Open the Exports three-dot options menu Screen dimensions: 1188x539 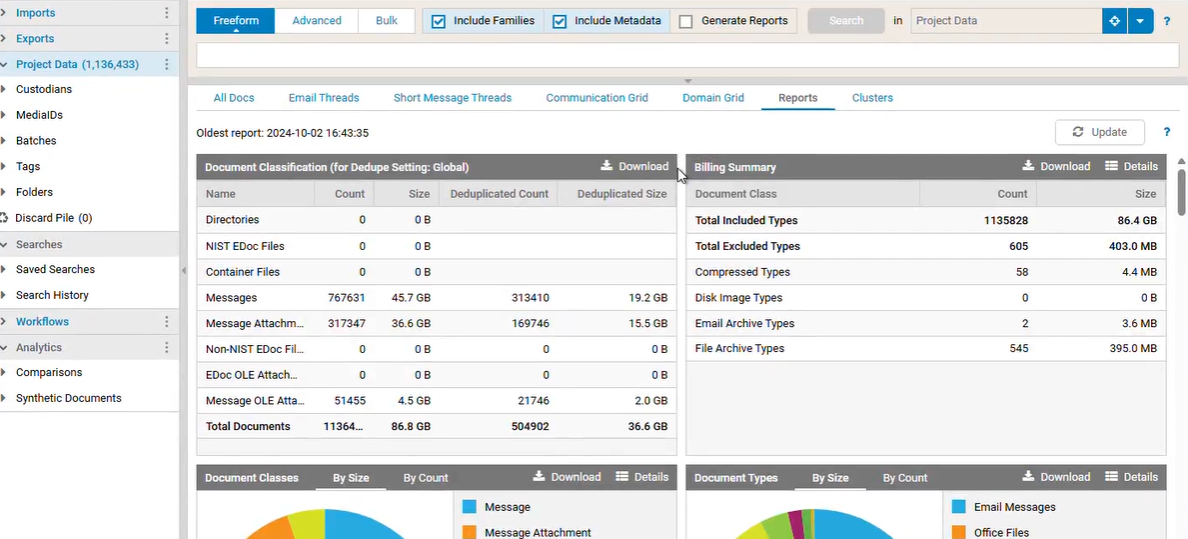(x=167, y=39)
